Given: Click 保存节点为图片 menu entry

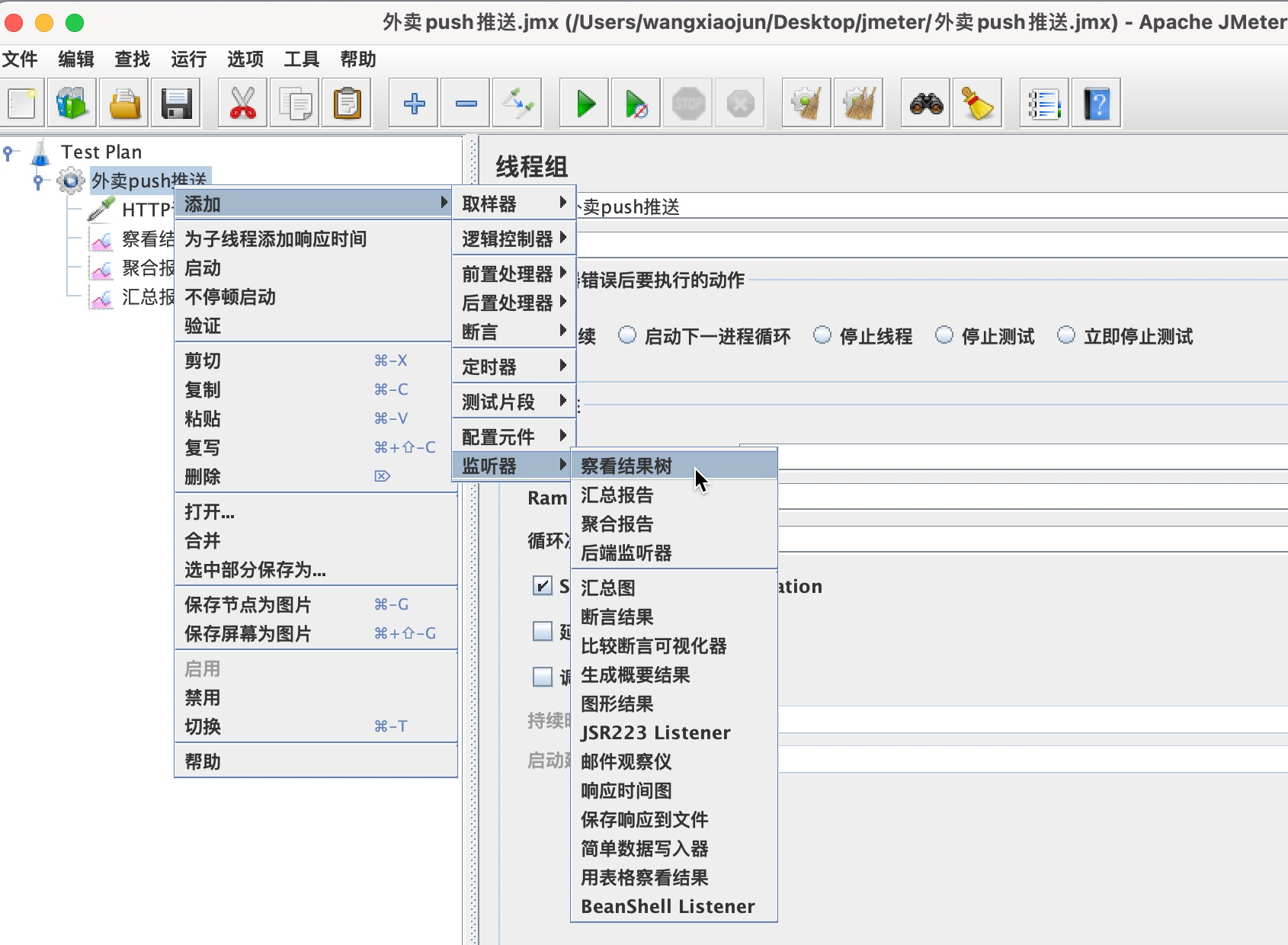Looking at the screenshot, I should coord(316,604).
